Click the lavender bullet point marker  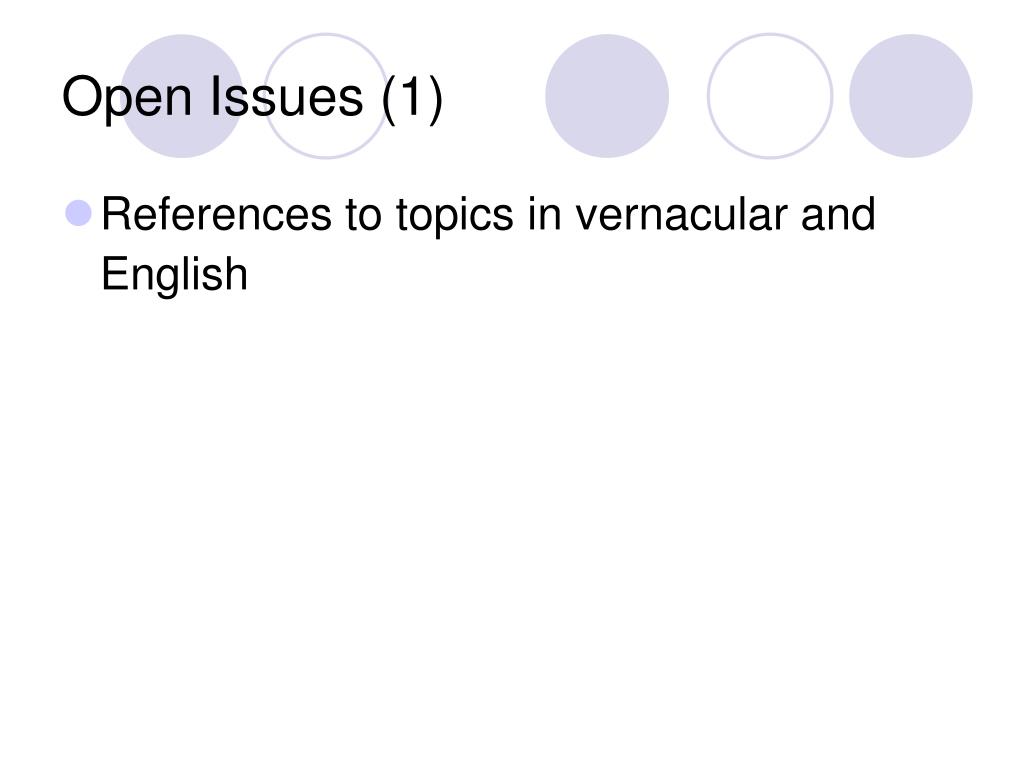pos(79,214)
